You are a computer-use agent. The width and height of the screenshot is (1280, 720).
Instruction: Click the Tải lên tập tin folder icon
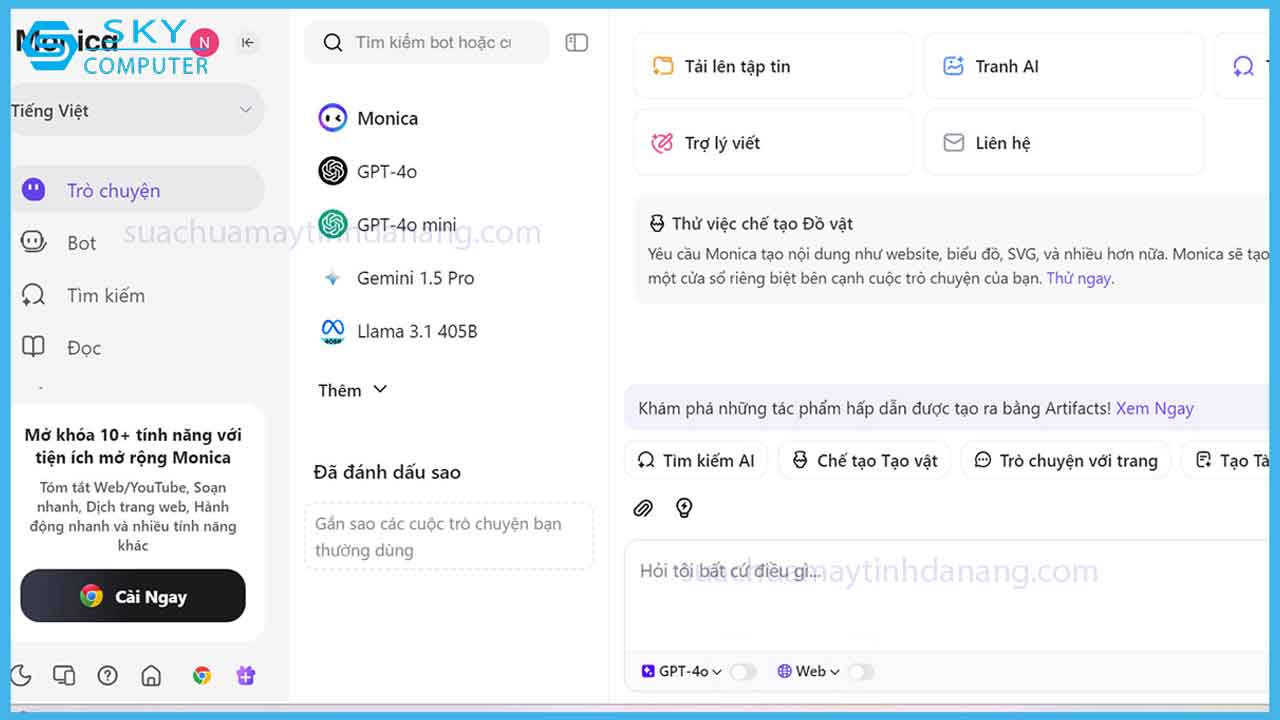point(662,66)
